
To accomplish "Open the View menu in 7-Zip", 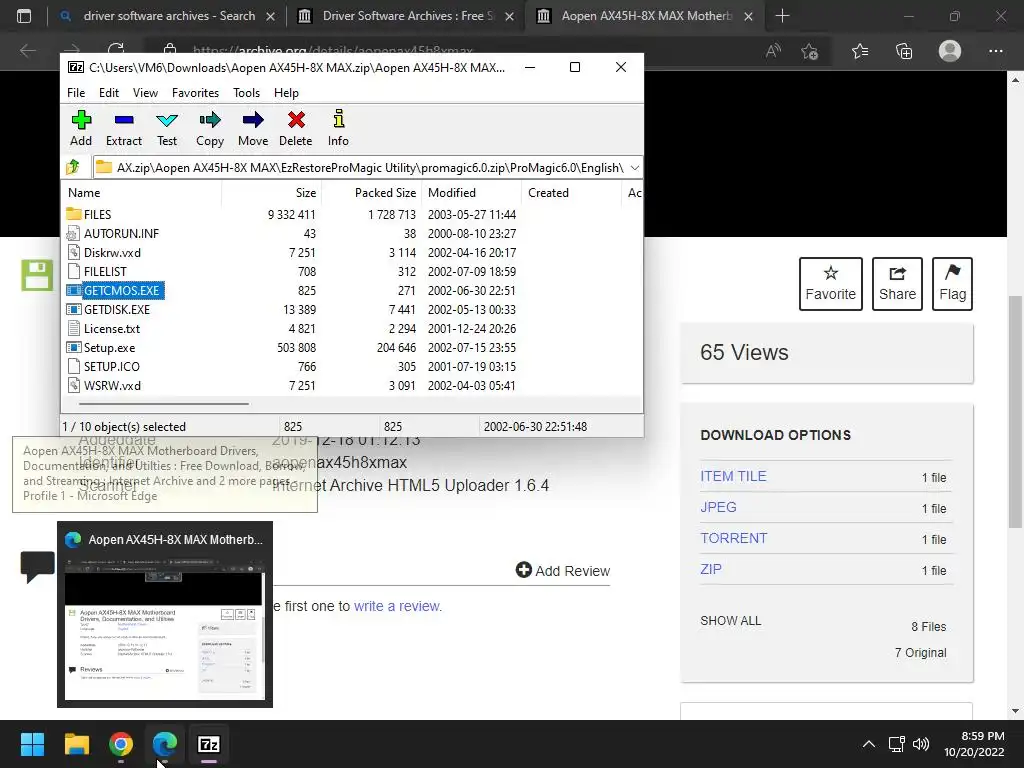I will 145,93.
